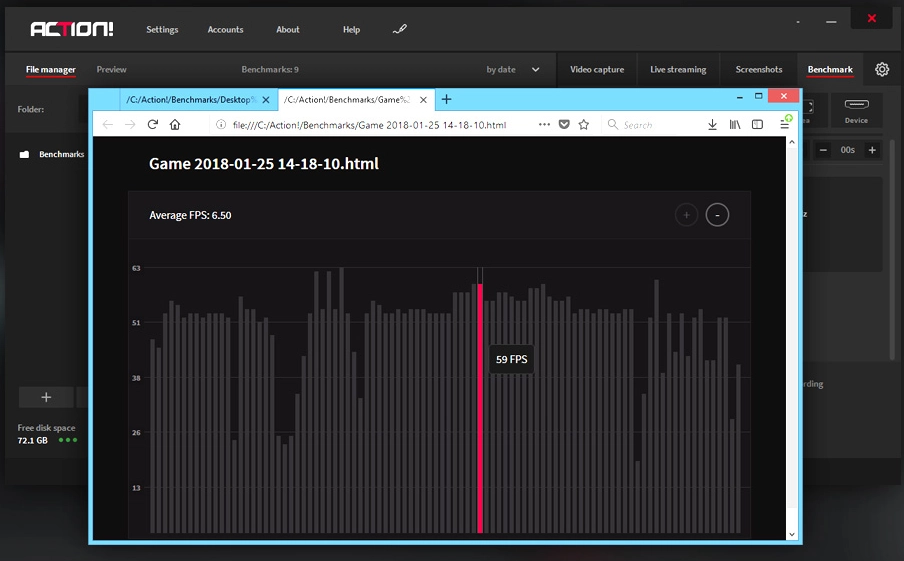Save page to Pocket icon
Screen dimensions: 904x561
point(564,124)
